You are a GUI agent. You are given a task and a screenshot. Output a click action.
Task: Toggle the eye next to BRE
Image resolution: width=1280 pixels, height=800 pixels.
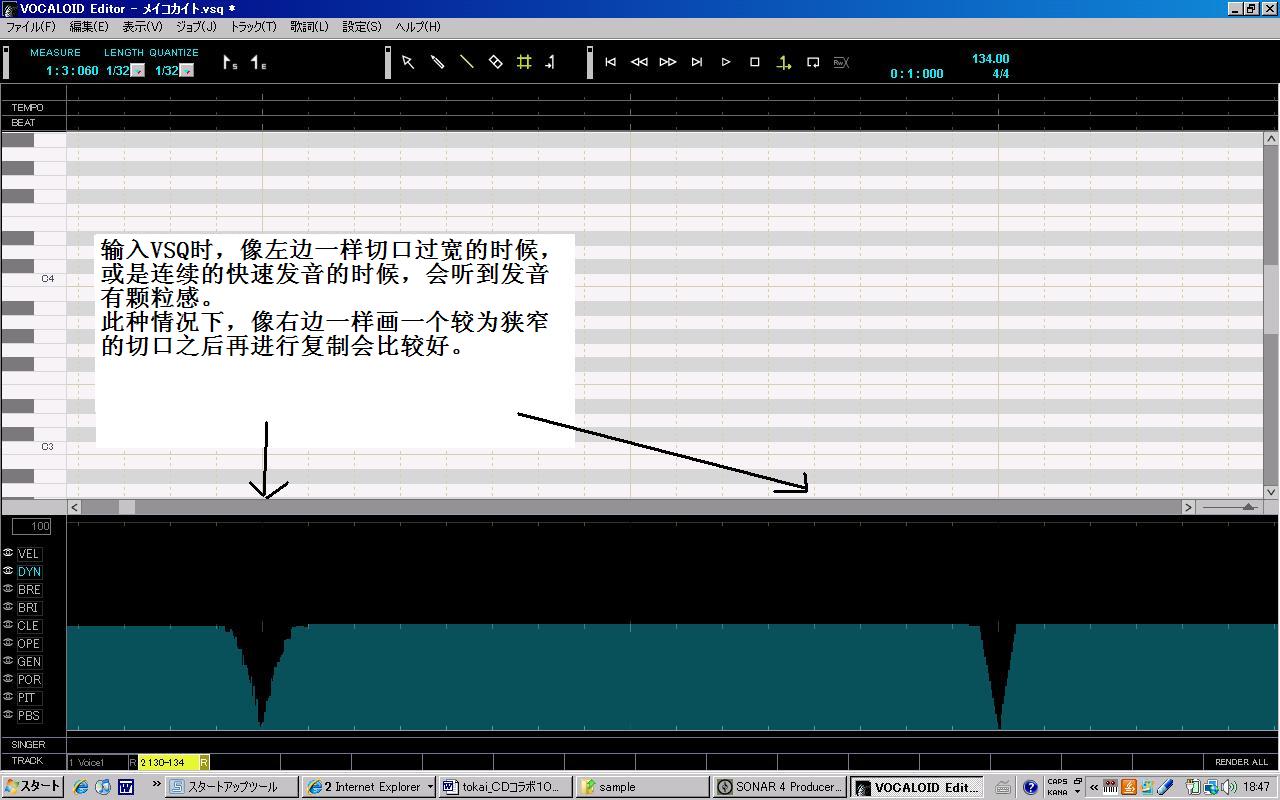[8, 589]
